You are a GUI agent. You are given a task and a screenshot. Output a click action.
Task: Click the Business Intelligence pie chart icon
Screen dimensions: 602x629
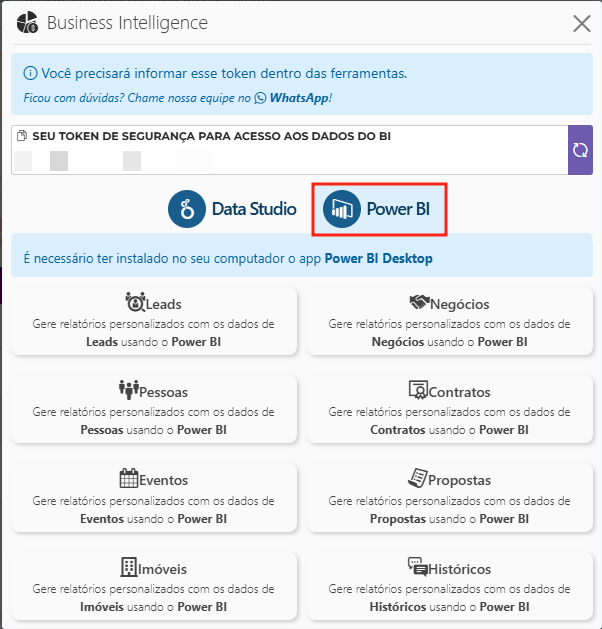pyautogui.click(x=28, y=23)
